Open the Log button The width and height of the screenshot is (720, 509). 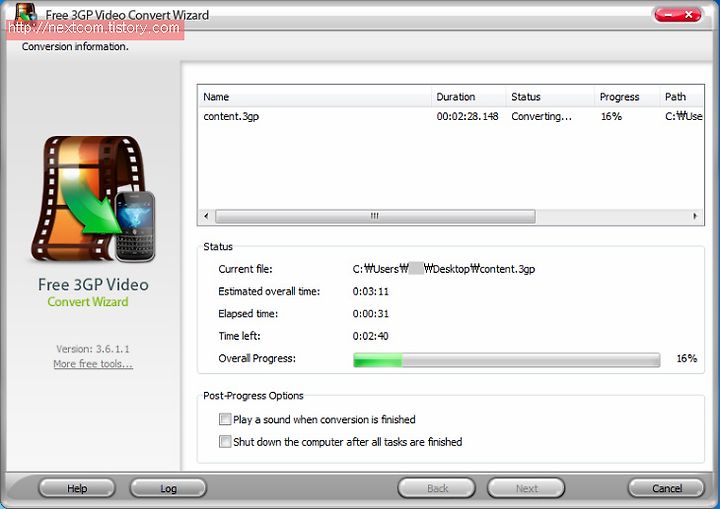click(168, 488)
